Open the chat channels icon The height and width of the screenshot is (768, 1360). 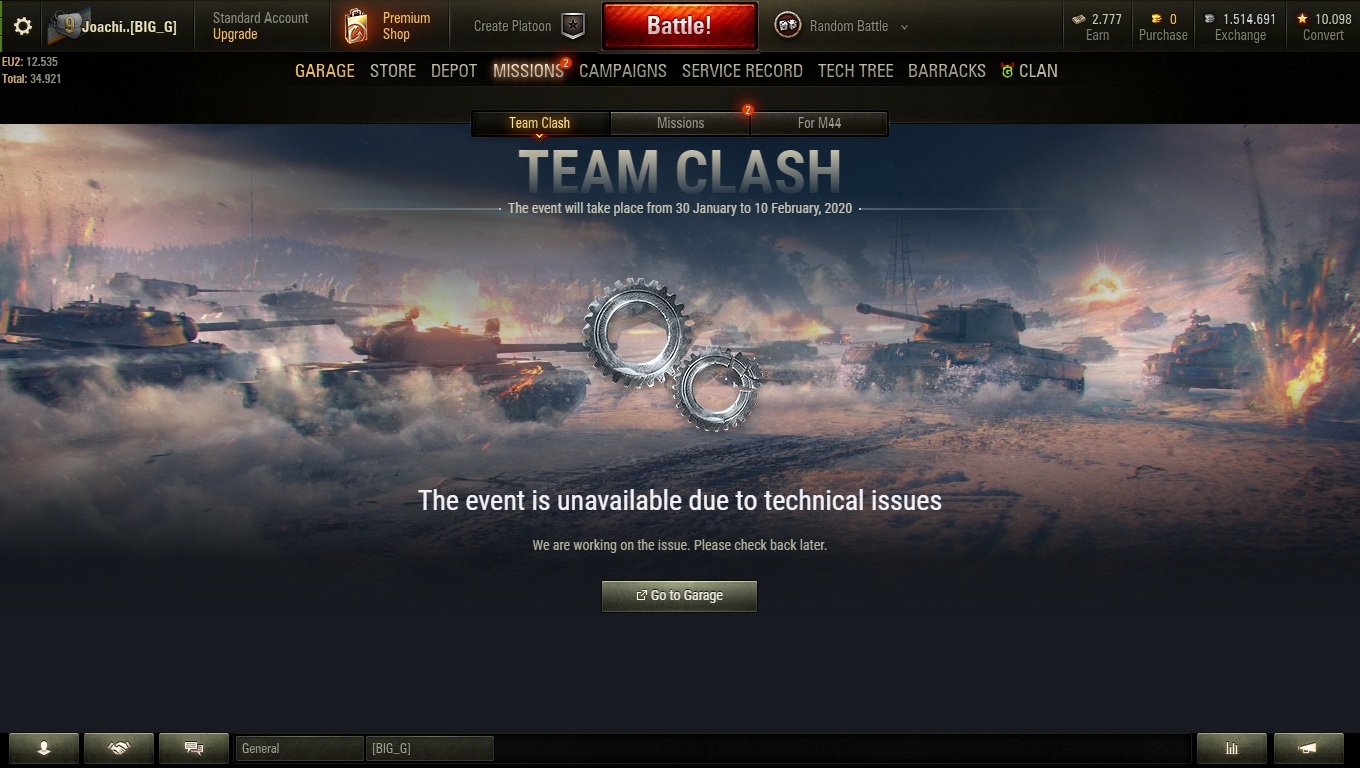tap(194, 748)
